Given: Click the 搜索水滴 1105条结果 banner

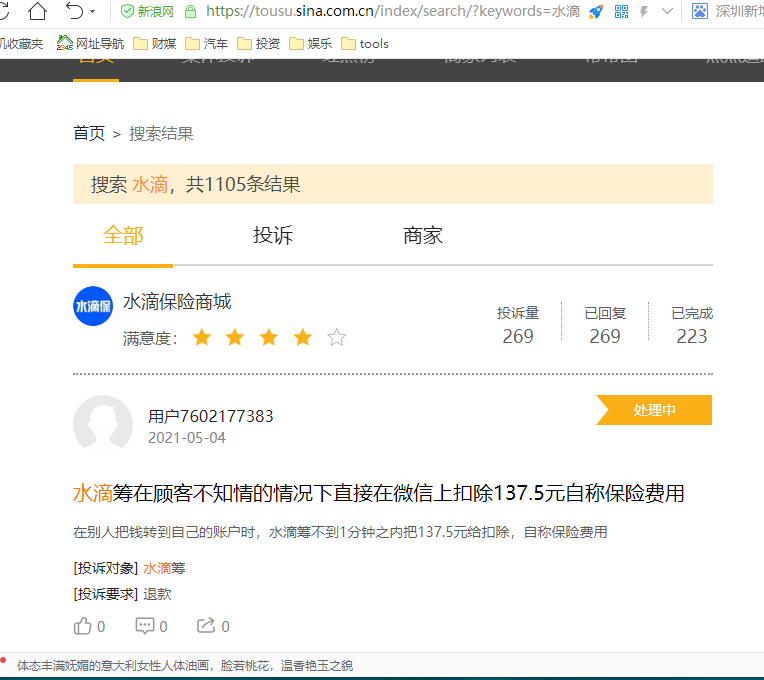Looking at the screenshot, I should pos(393,184).
